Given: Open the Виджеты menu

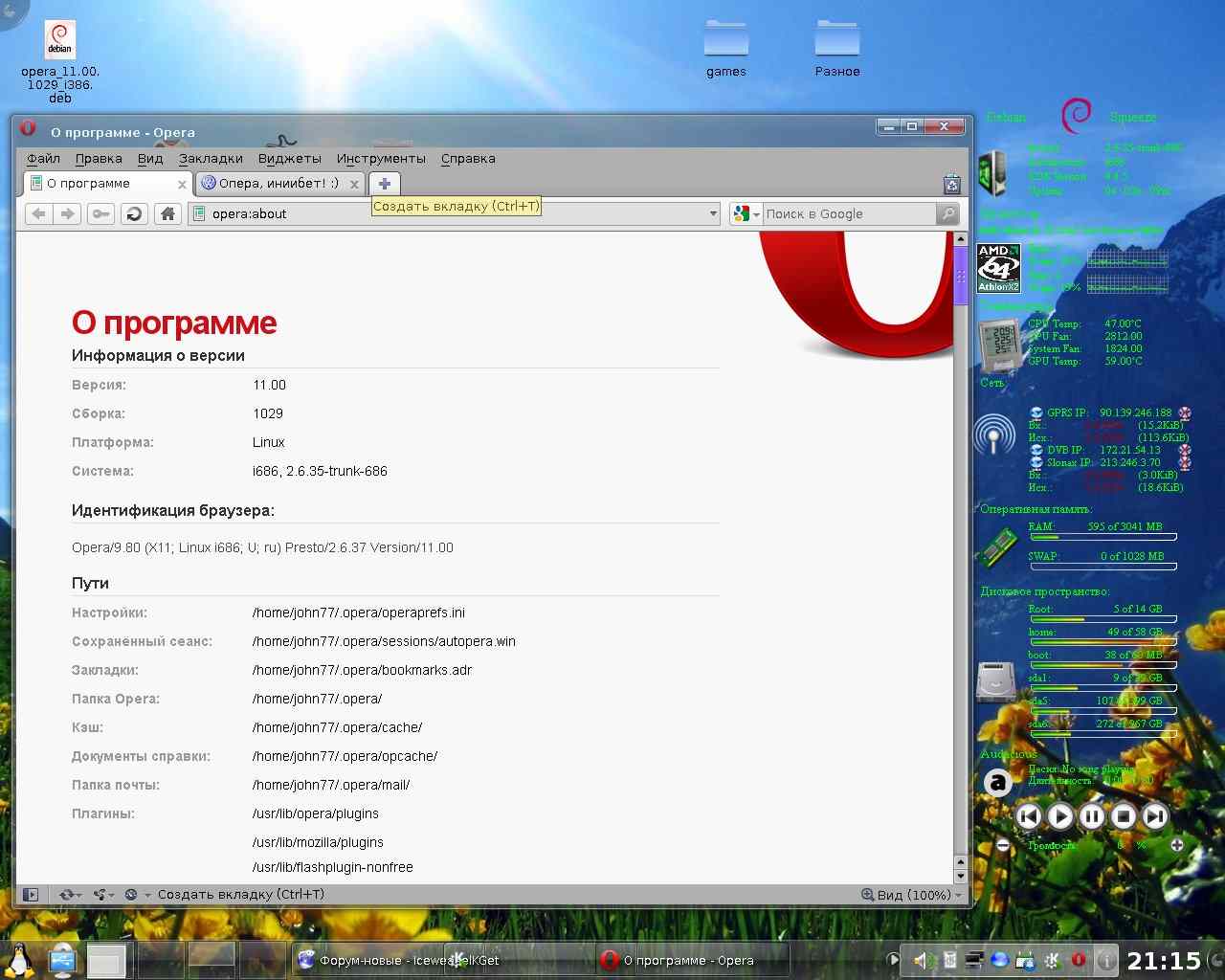Looking at the screenshot, I should [290, 159].
